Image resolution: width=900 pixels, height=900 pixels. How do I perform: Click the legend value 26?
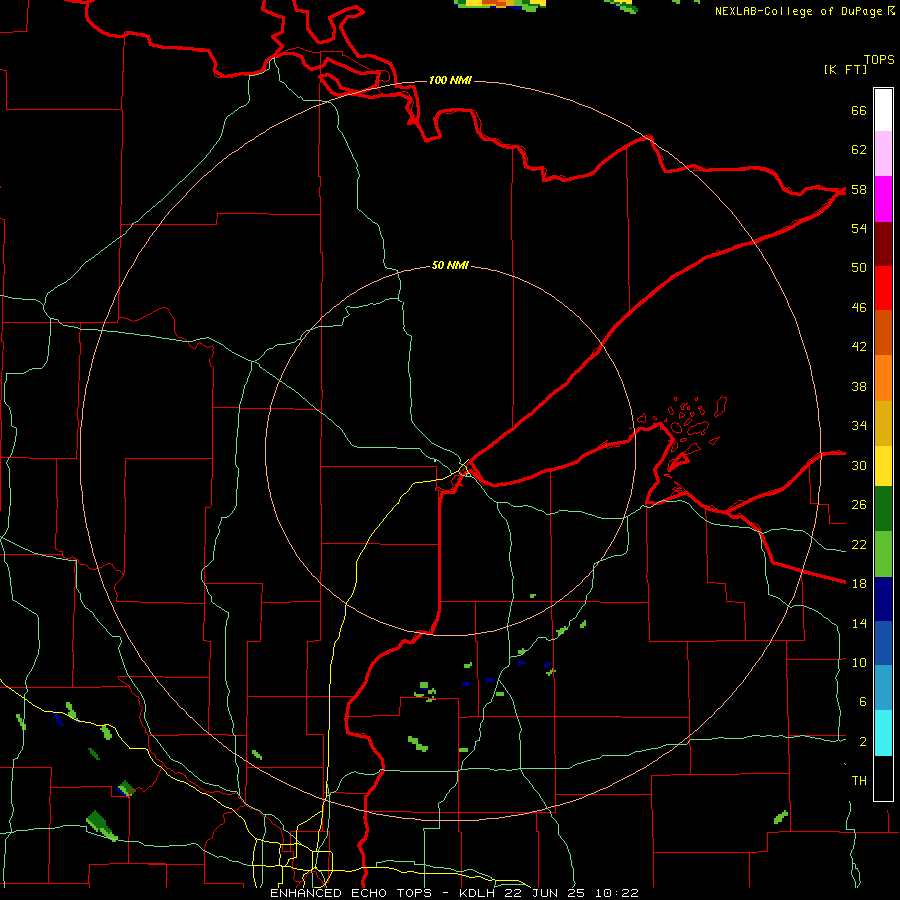point(859,505)
